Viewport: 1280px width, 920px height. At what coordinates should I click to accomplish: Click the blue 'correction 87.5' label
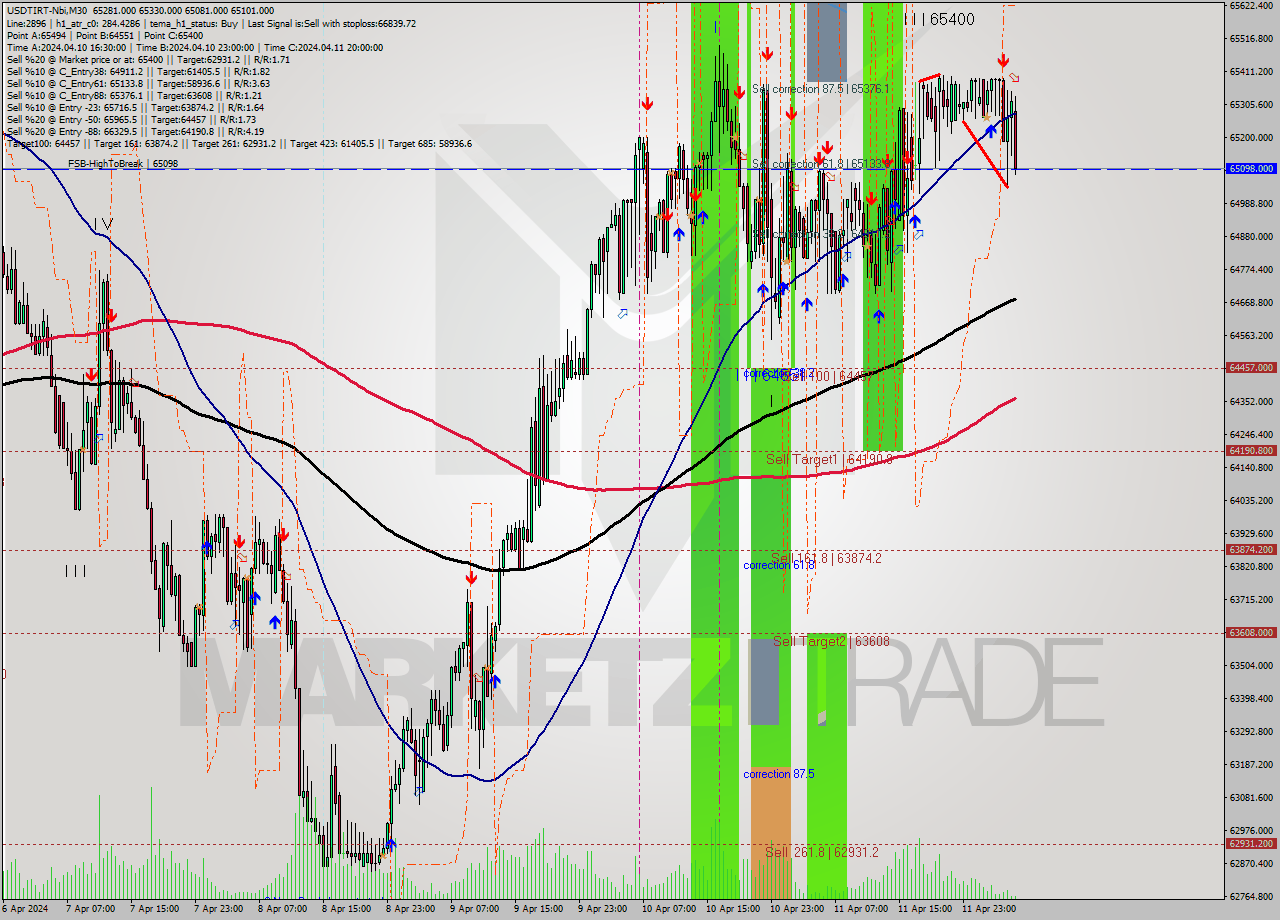(779, 774)
